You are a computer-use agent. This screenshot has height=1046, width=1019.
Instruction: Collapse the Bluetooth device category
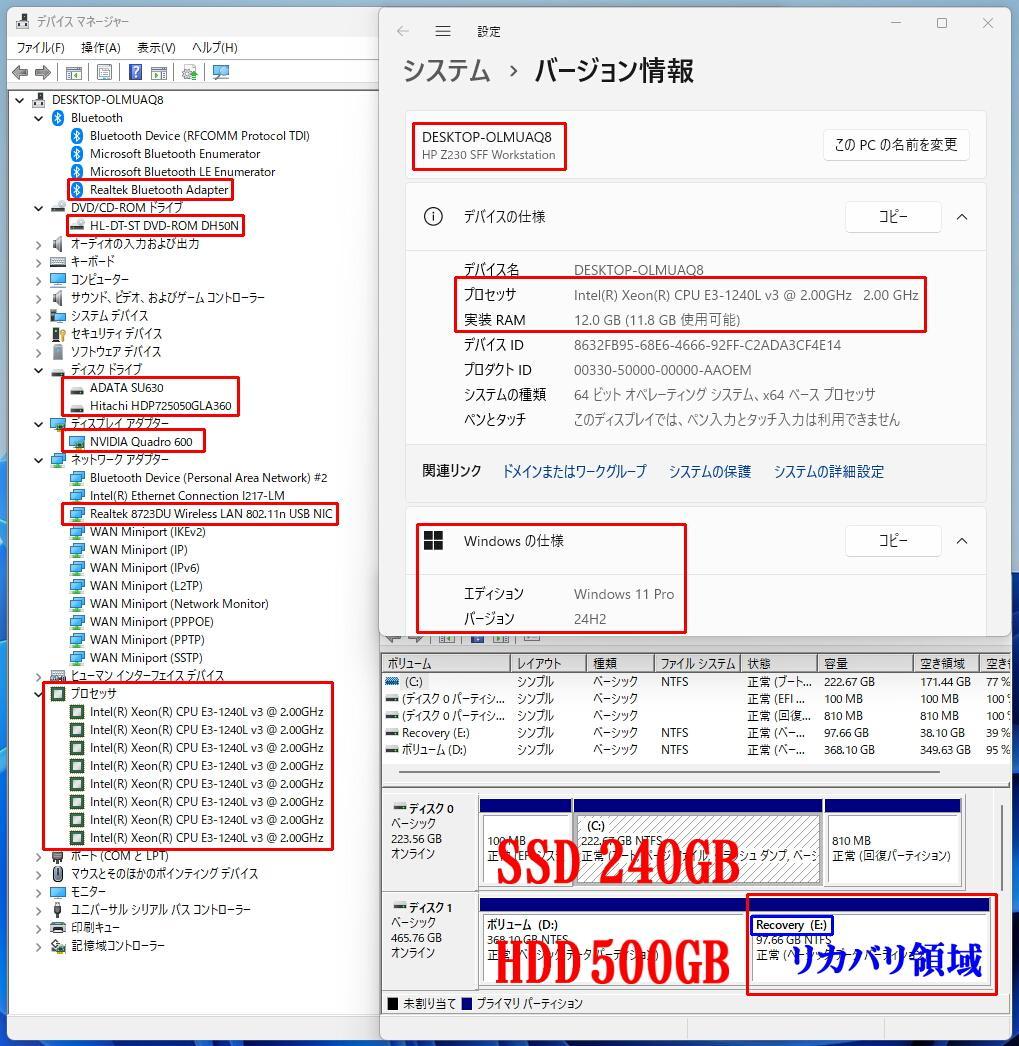(38, 117)
